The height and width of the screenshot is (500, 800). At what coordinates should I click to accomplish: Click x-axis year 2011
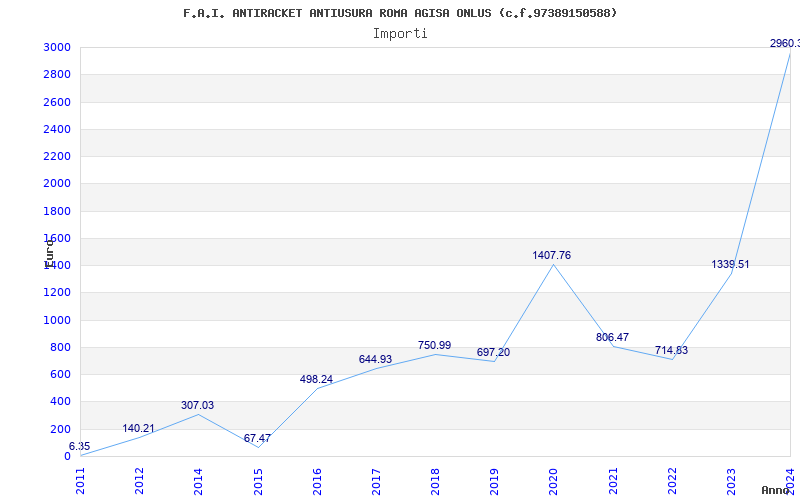[80, 481]
